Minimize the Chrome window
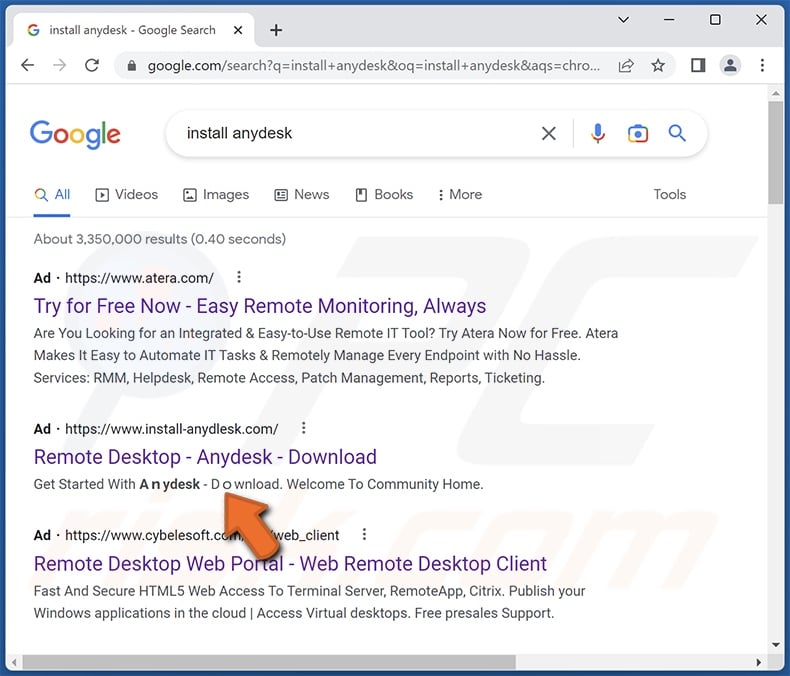This screenshot has width=790, height=676. 669,20
